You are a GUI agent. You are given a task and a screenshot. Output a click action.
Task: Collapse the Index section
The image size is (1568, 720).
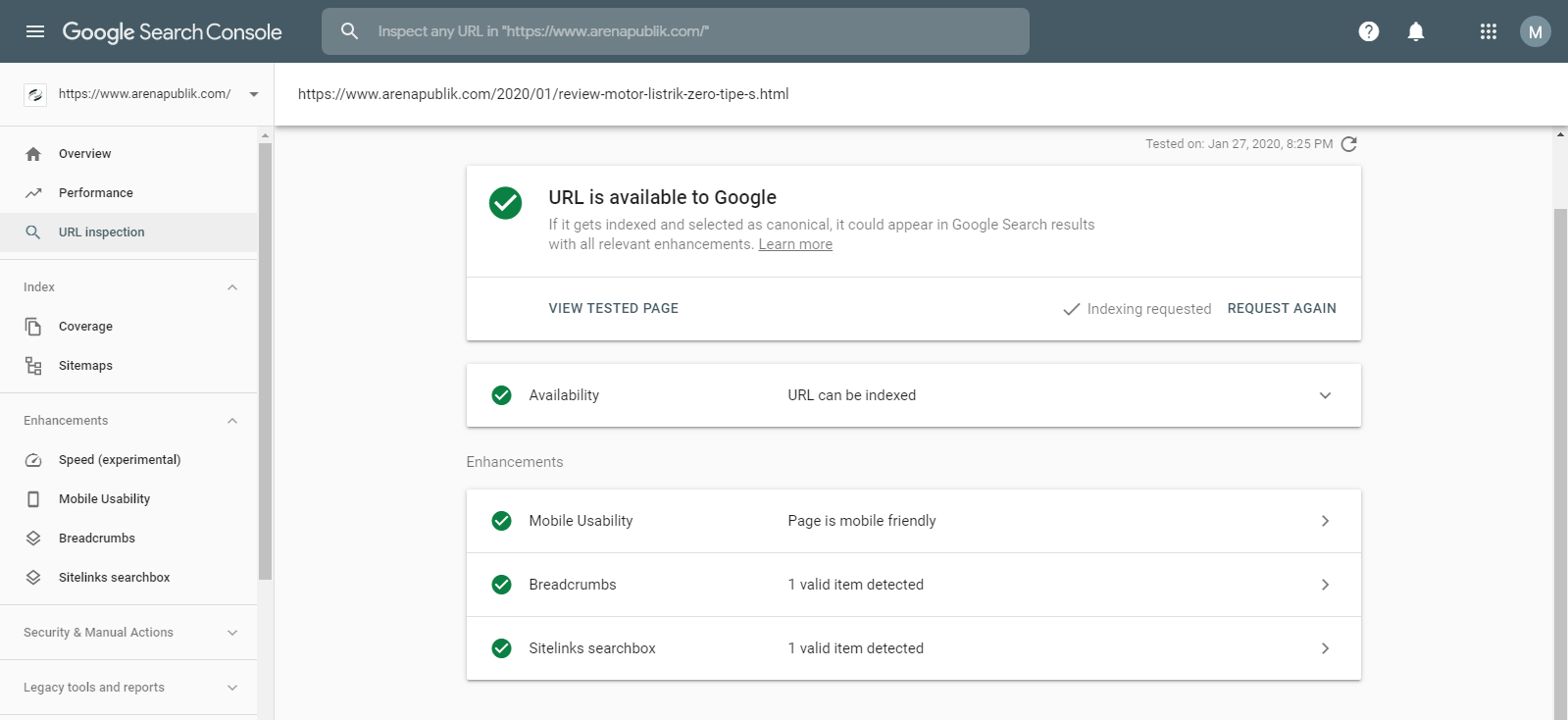tap(232, 287)
